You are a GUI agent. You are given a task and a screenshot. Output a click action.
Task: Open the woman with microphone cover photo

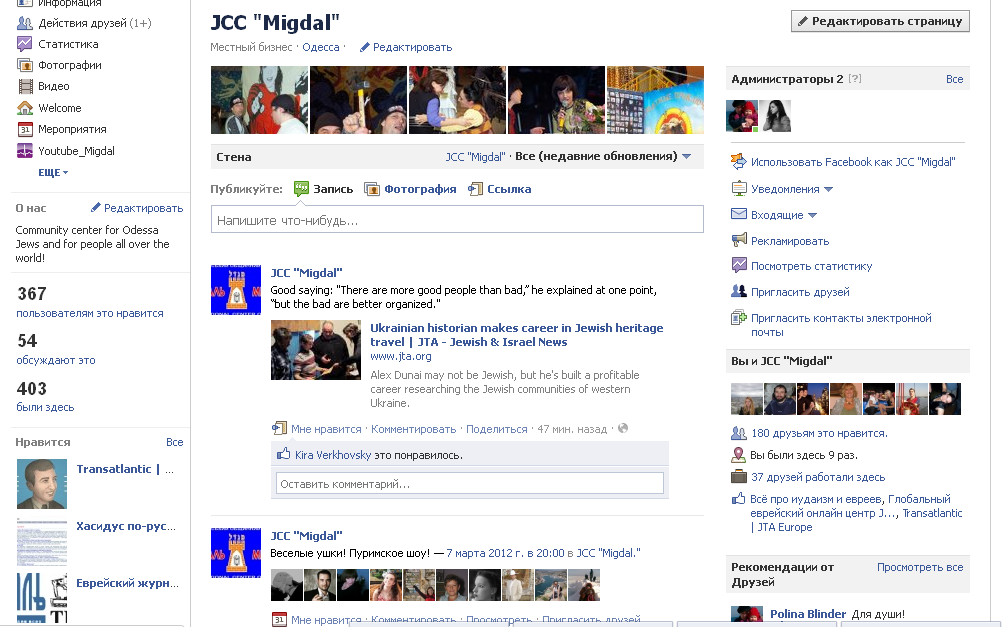point(557,100)
